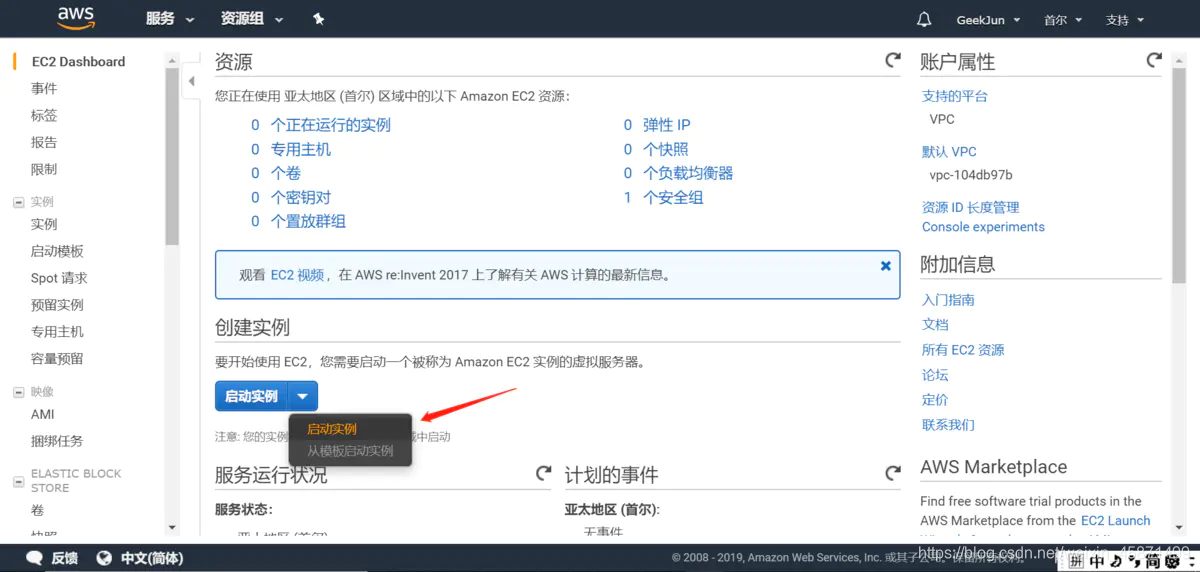This screenshot has width=1200, height=572.
Task: Open the 个快照 resource link
Action: pos(666,149)
